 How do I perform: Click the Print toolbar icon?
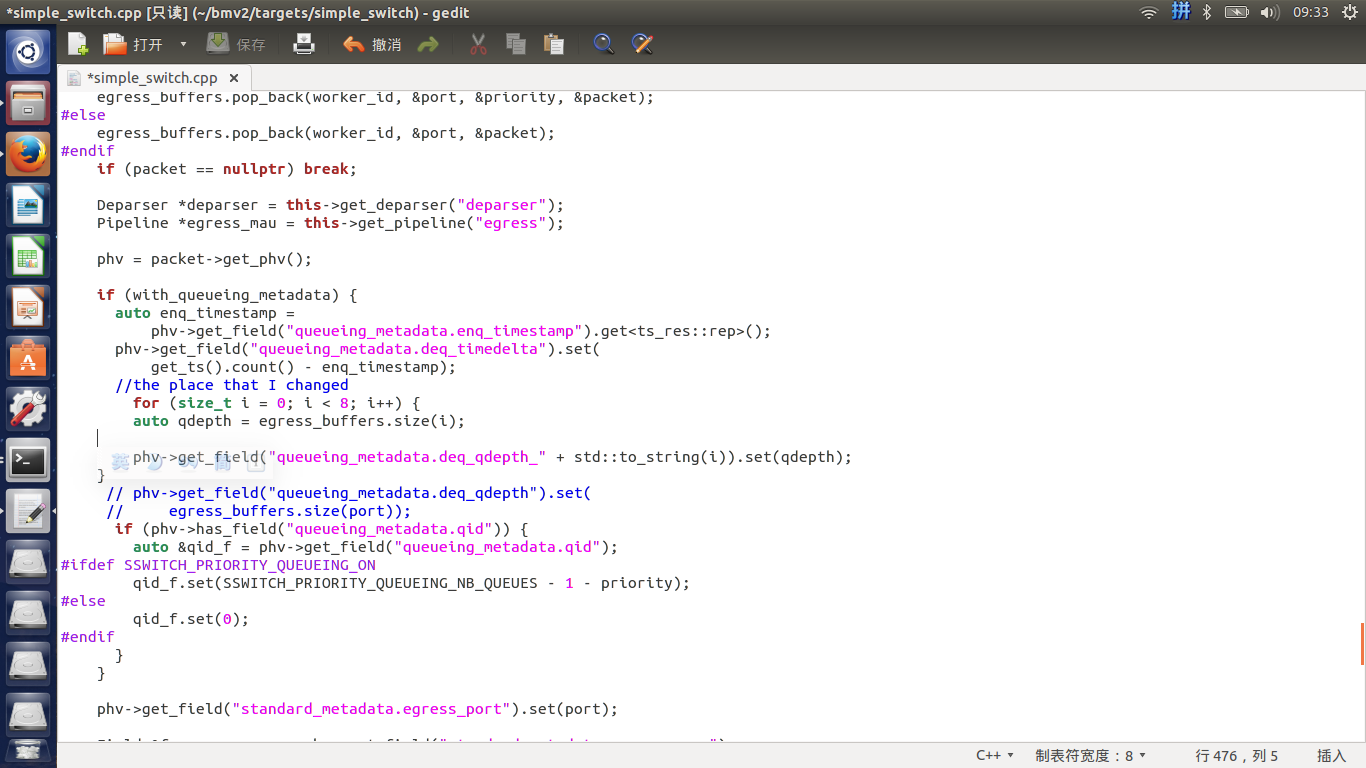click(x=304, y=43)
